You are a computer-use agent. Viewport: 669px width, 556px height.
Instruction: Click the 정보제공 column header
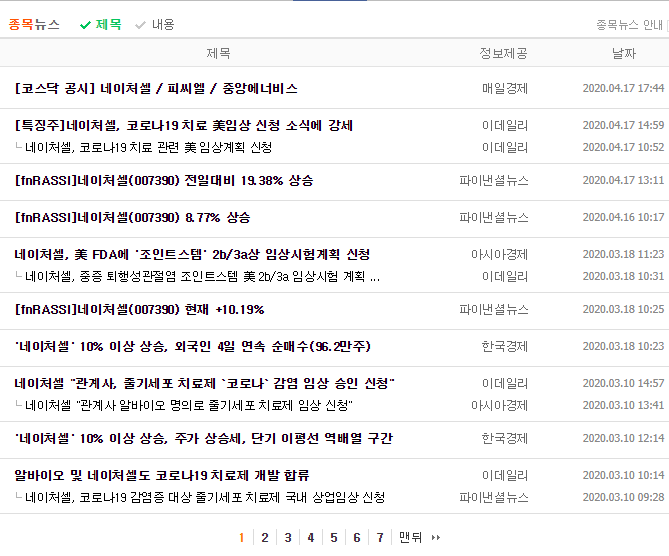pos(503,53)
